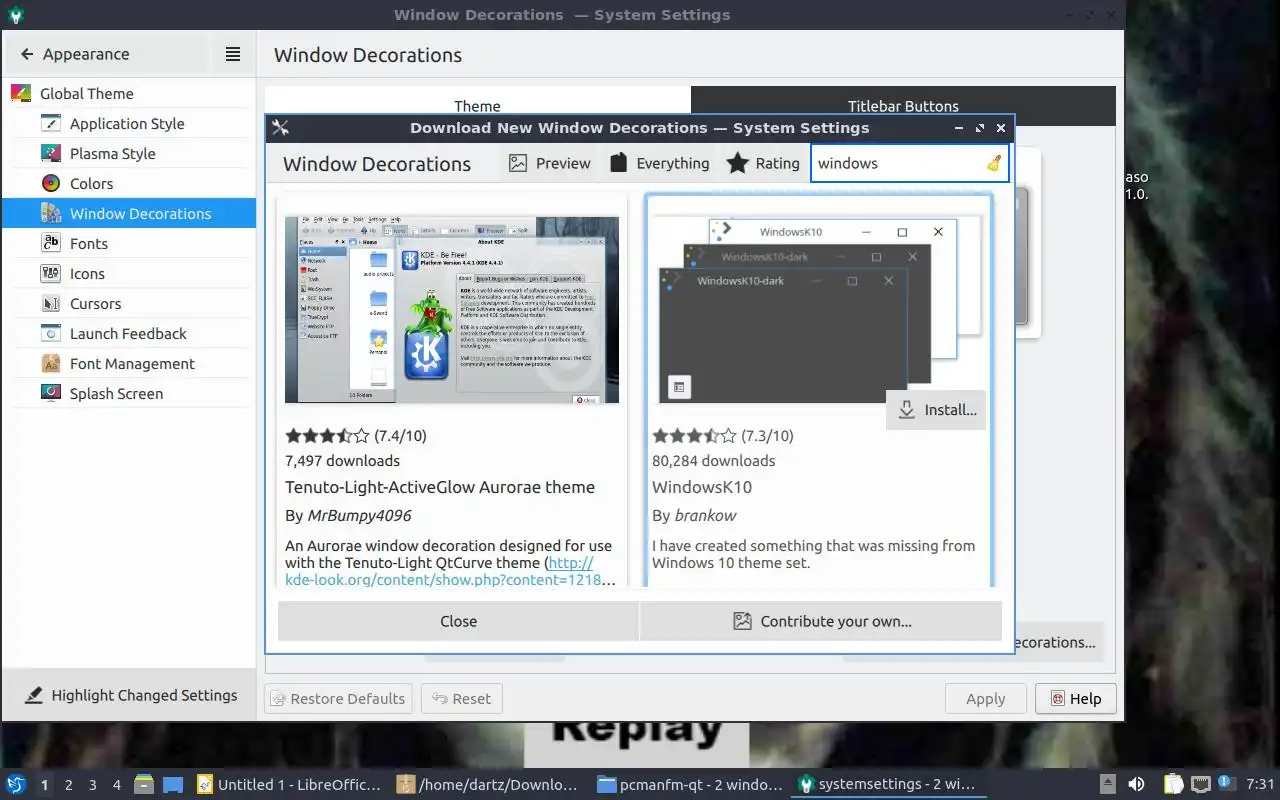
Task: Click the Restore Defaults button
Action: click(x=338, y=699)
